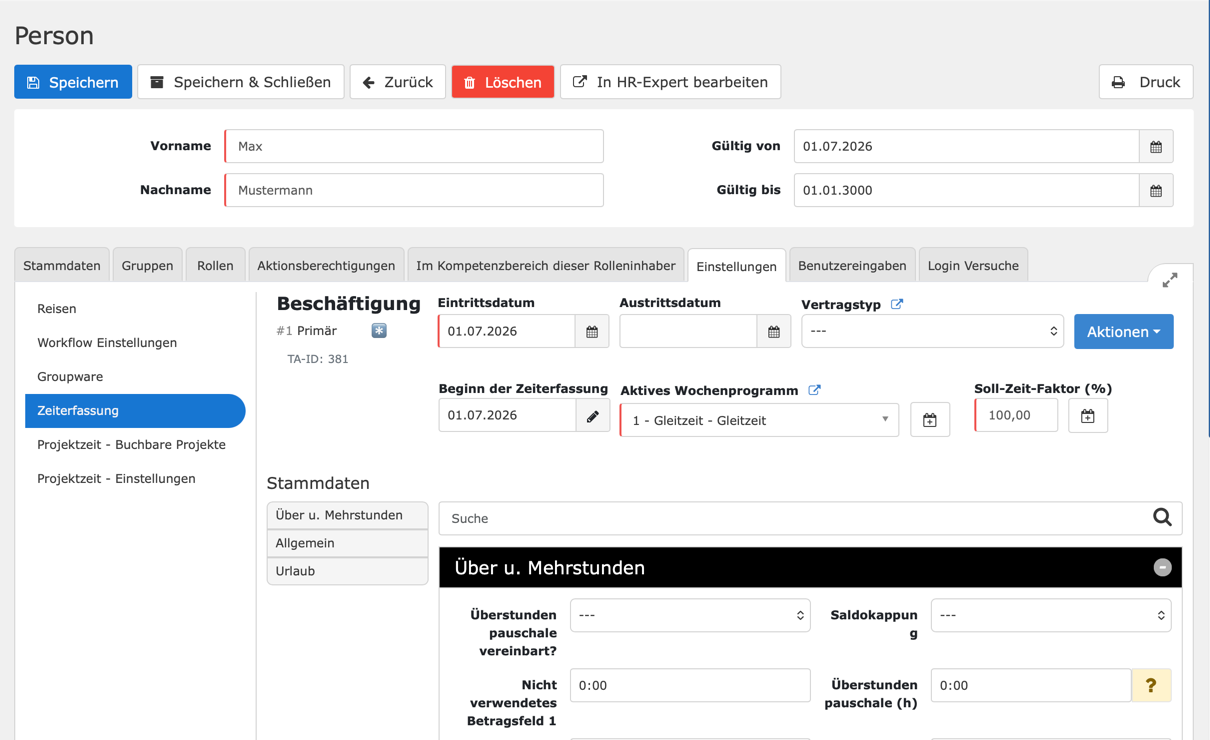
Task: Click calendar-plus icon beside Soll-Zeit-Faktor
Action: pos(1088,415)
